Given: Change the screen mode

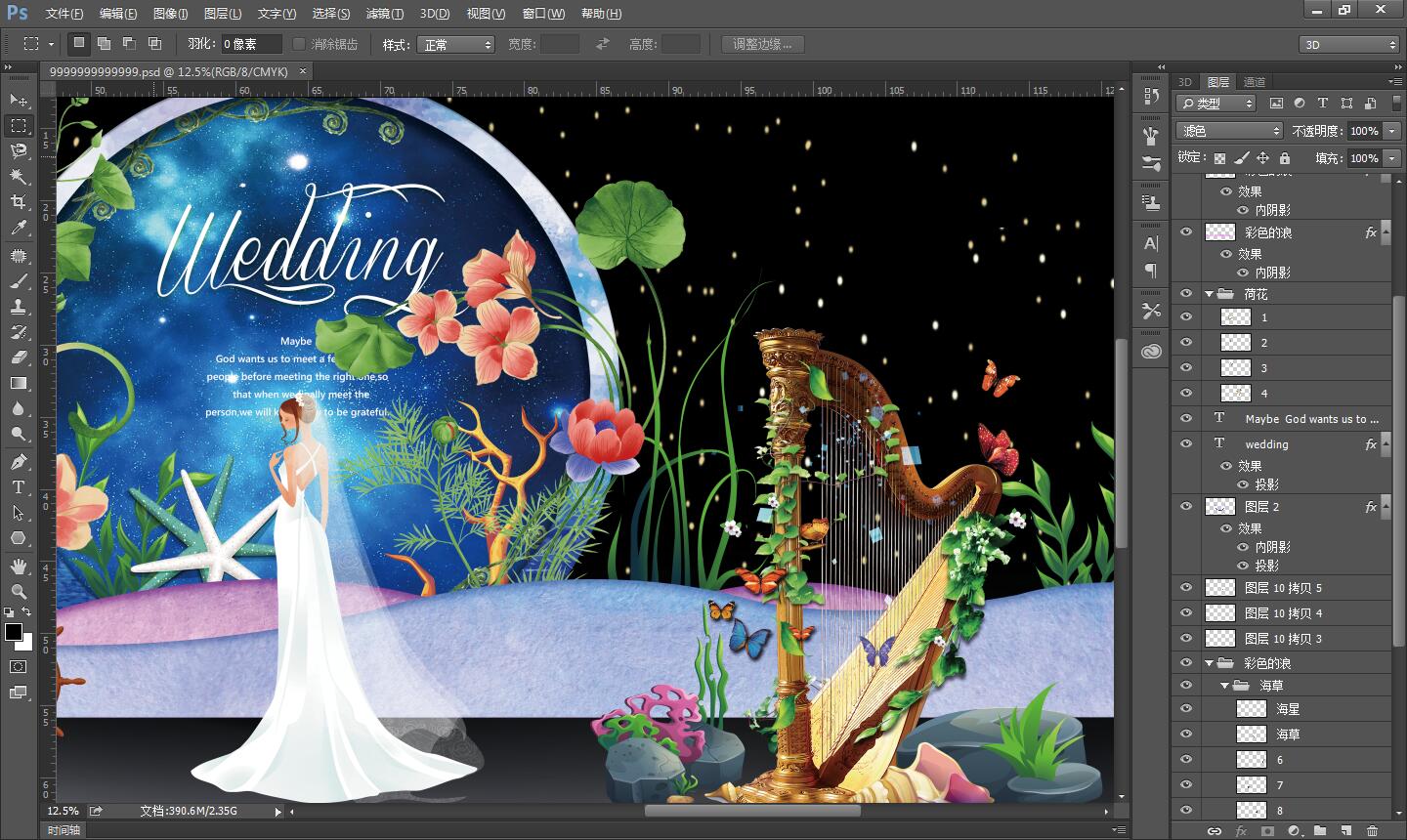Looking at the screenshot, I should tap(19, 693).
